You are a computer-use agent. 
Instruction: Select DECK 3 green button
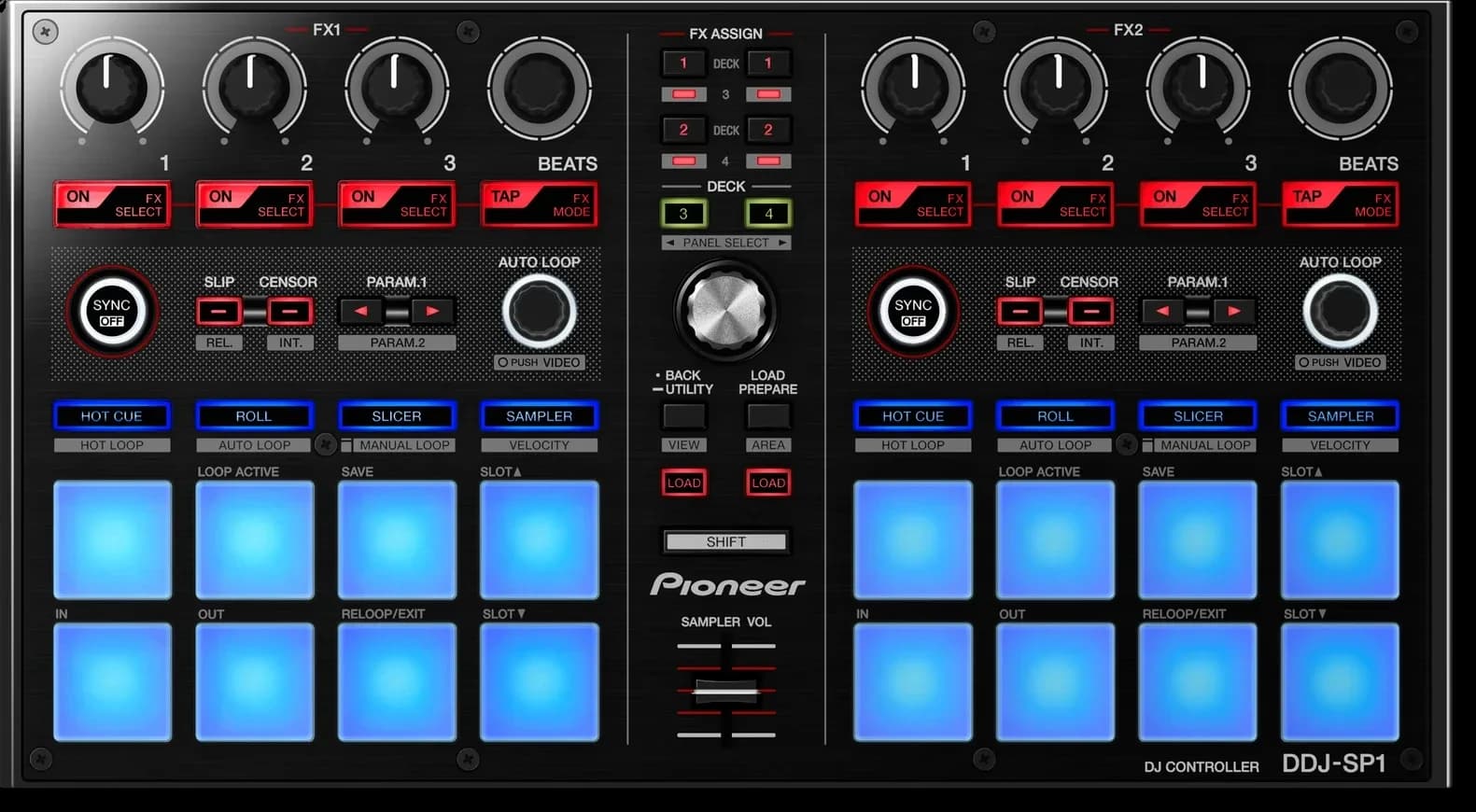point(683,214)
